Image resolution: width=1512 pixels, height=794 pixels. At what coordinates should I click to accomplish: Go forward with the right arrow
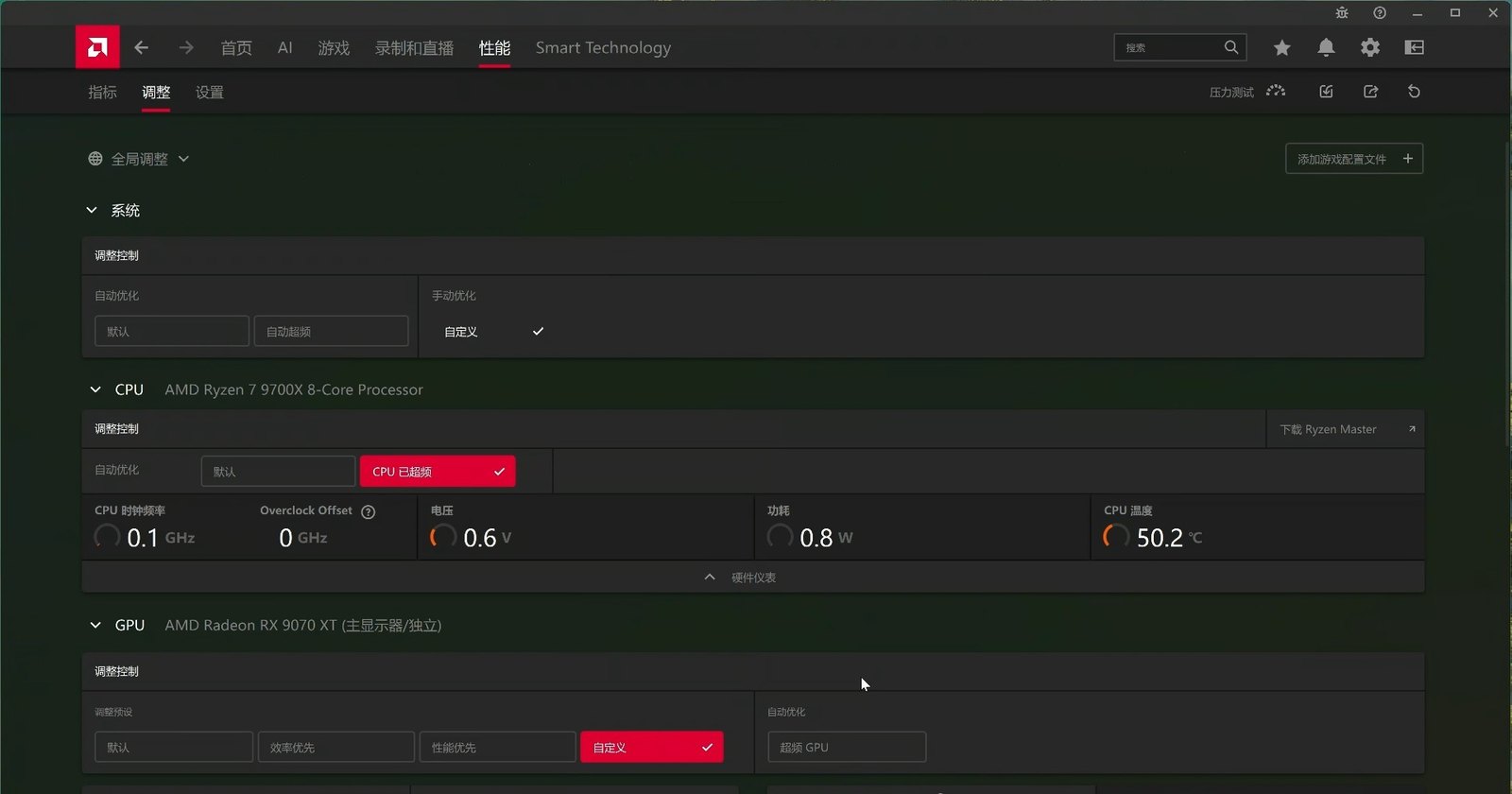186,47
